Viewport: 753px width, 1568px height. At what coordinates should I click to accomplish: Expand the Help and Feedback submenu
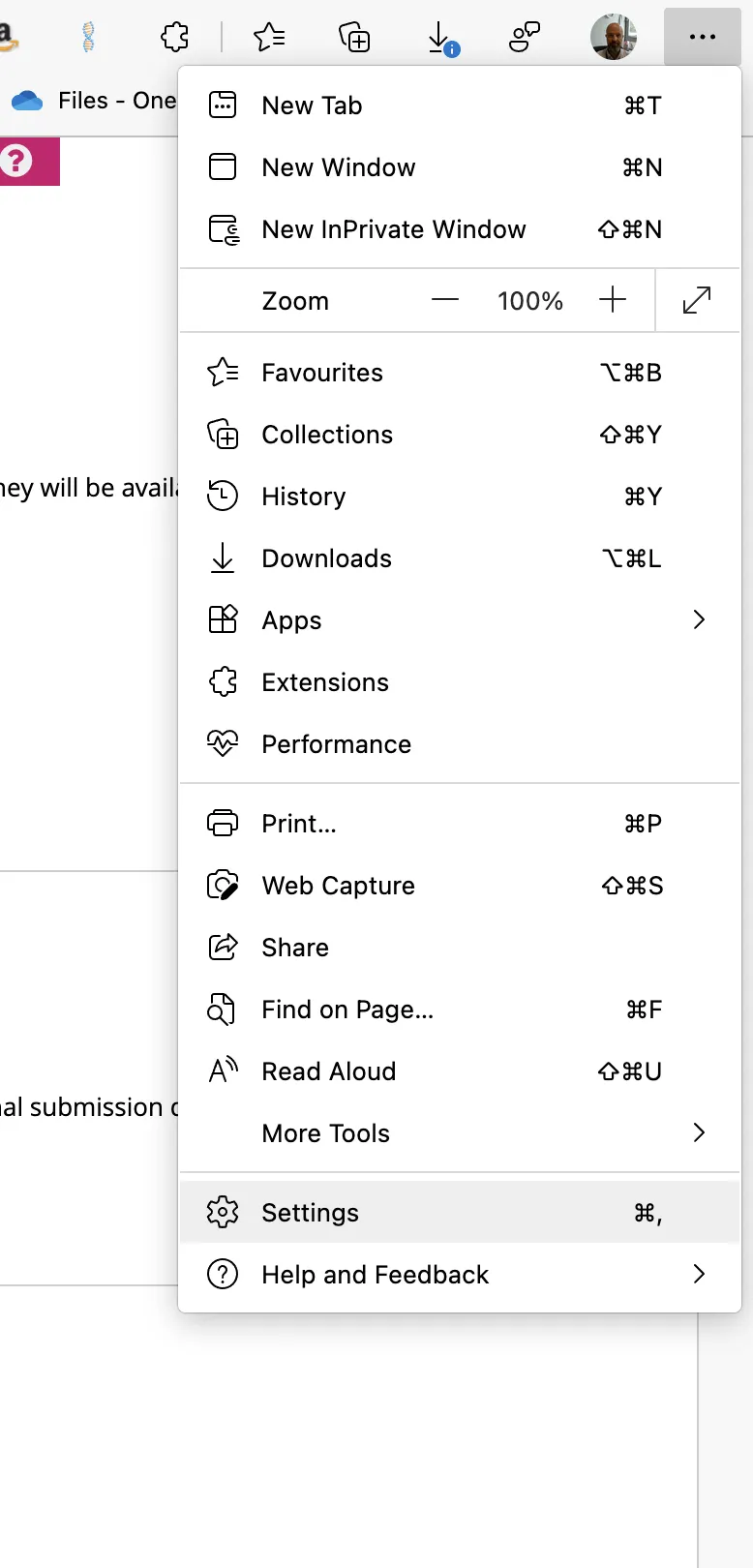pyautogui.click(x=699, y=1275)
